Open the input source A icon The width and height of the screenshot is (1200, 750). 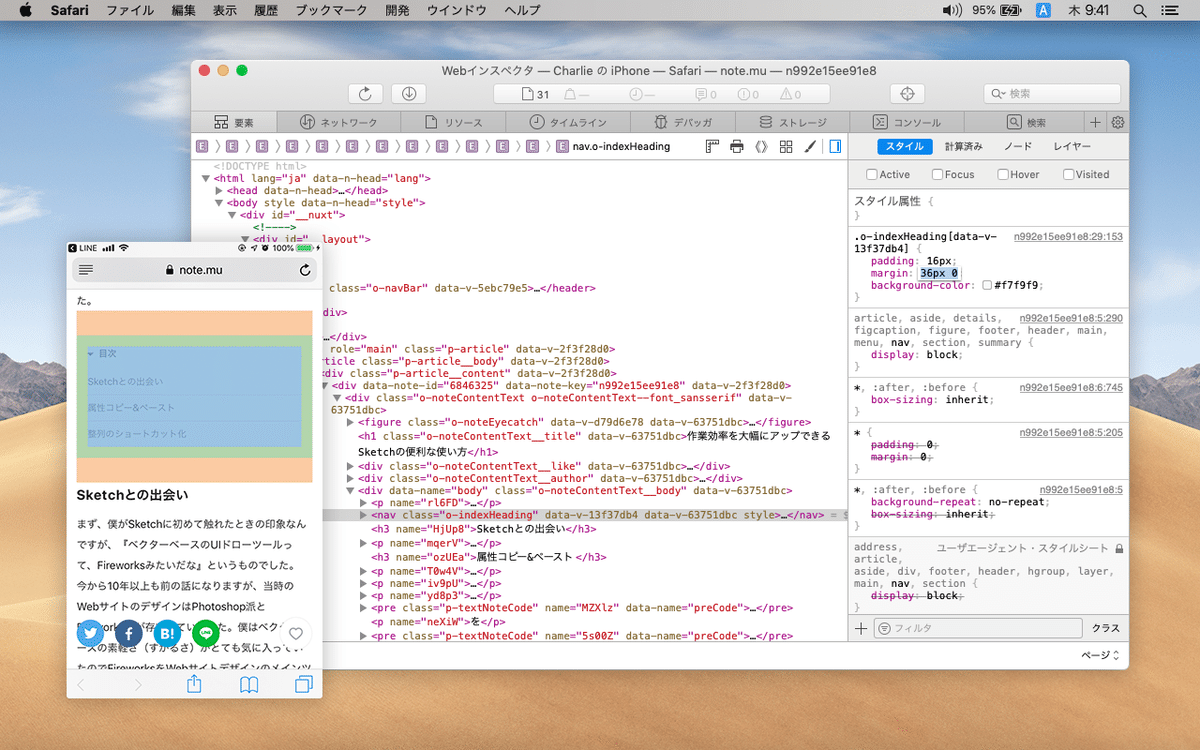click(1043, 10)
